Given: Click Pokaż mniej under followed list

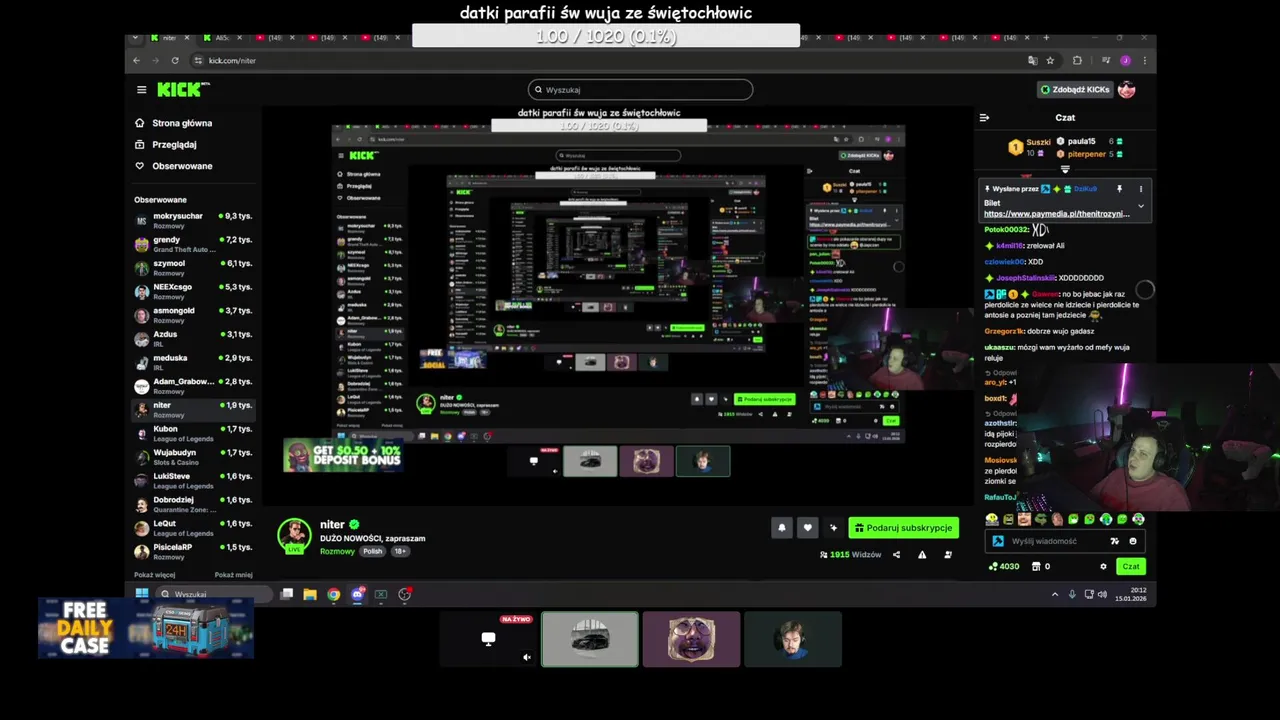Looking at the screenshot, I should pos(233,575).
